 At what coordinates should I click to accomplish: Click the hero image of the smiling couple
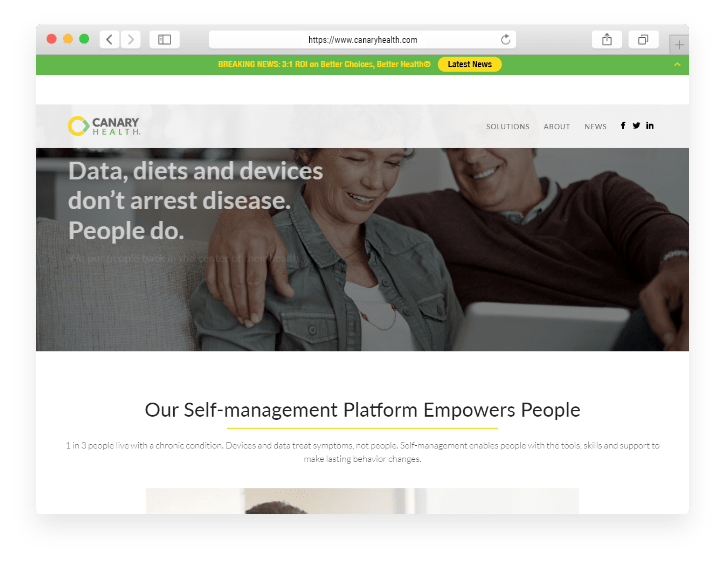(362, 249)
